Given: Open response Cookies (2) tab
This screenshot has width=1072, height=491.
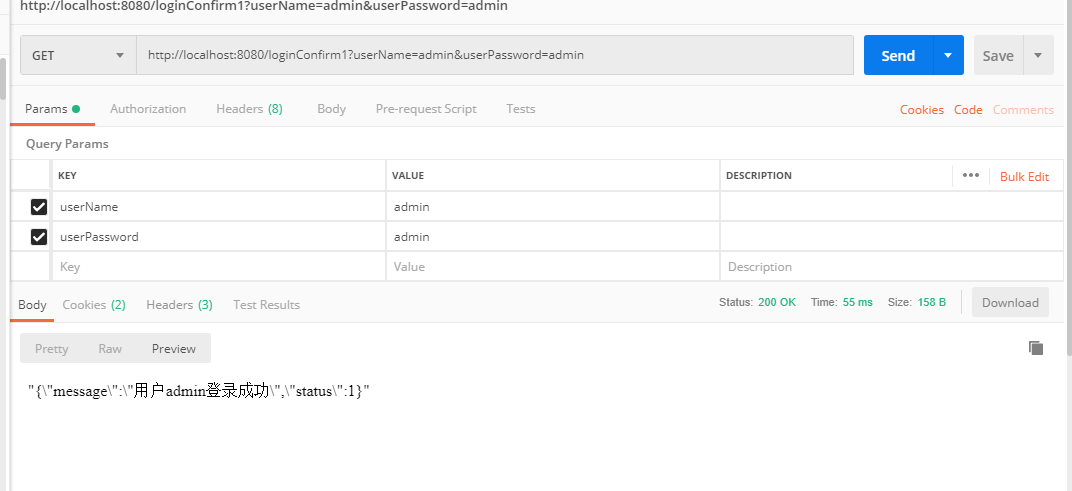Looking at the screenshot, I should click(94, 305).
